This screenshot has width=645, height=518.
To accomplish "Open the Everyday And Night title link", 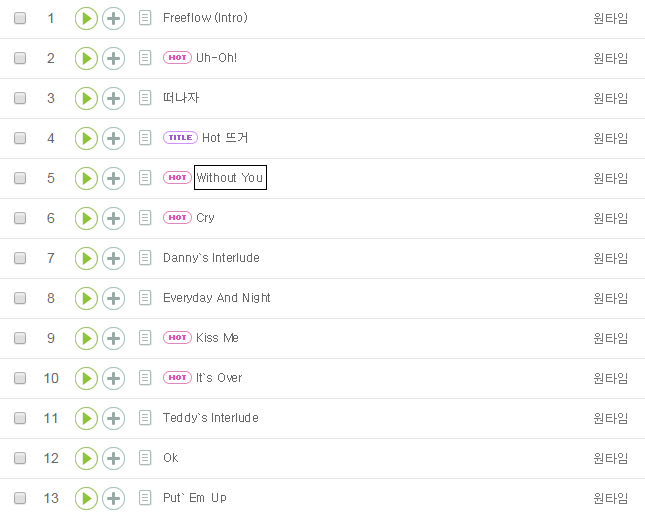I will 217,298.
